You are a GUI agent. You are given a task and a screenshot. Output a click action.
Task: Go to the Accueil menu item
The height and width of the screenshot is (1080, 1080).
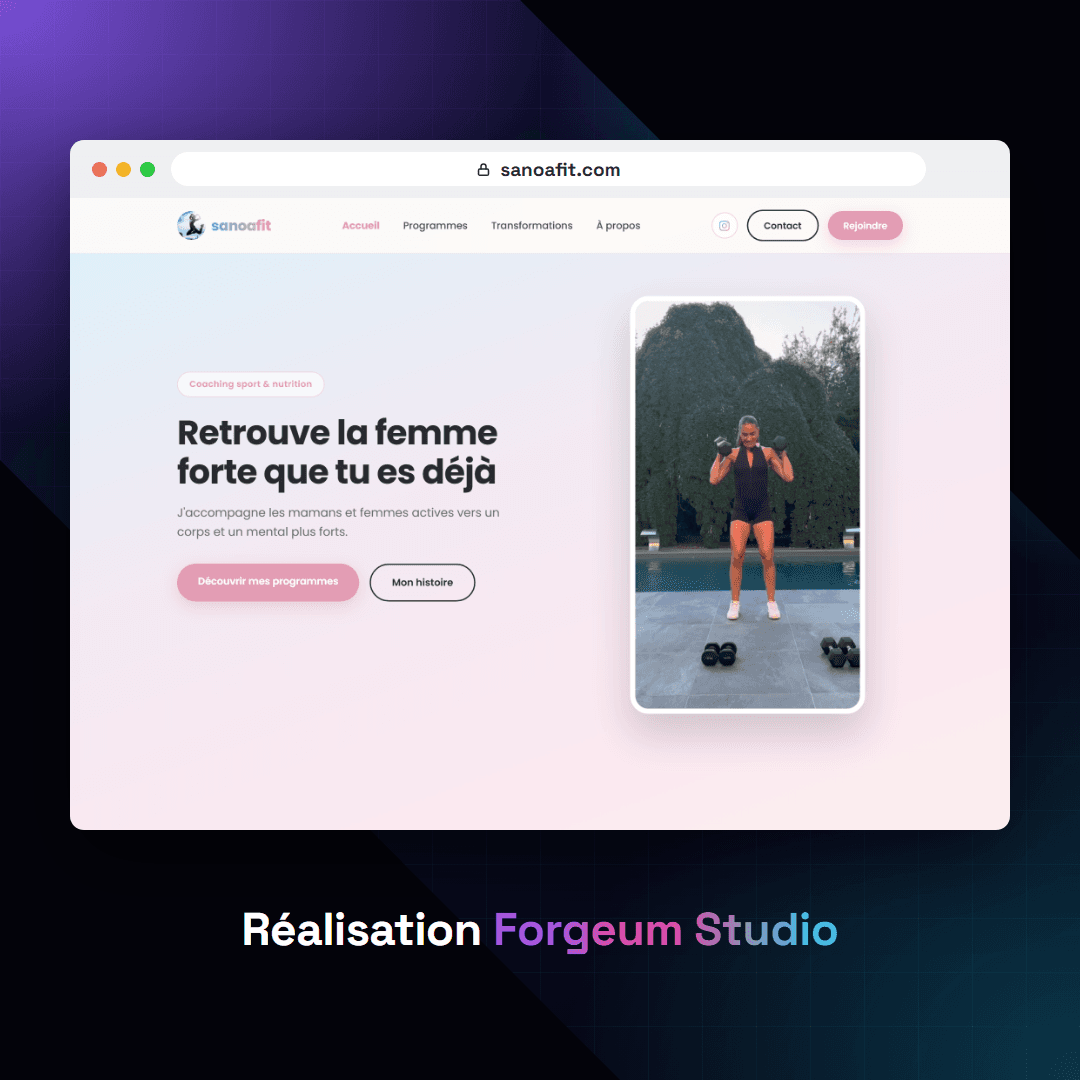click(360, 225)
